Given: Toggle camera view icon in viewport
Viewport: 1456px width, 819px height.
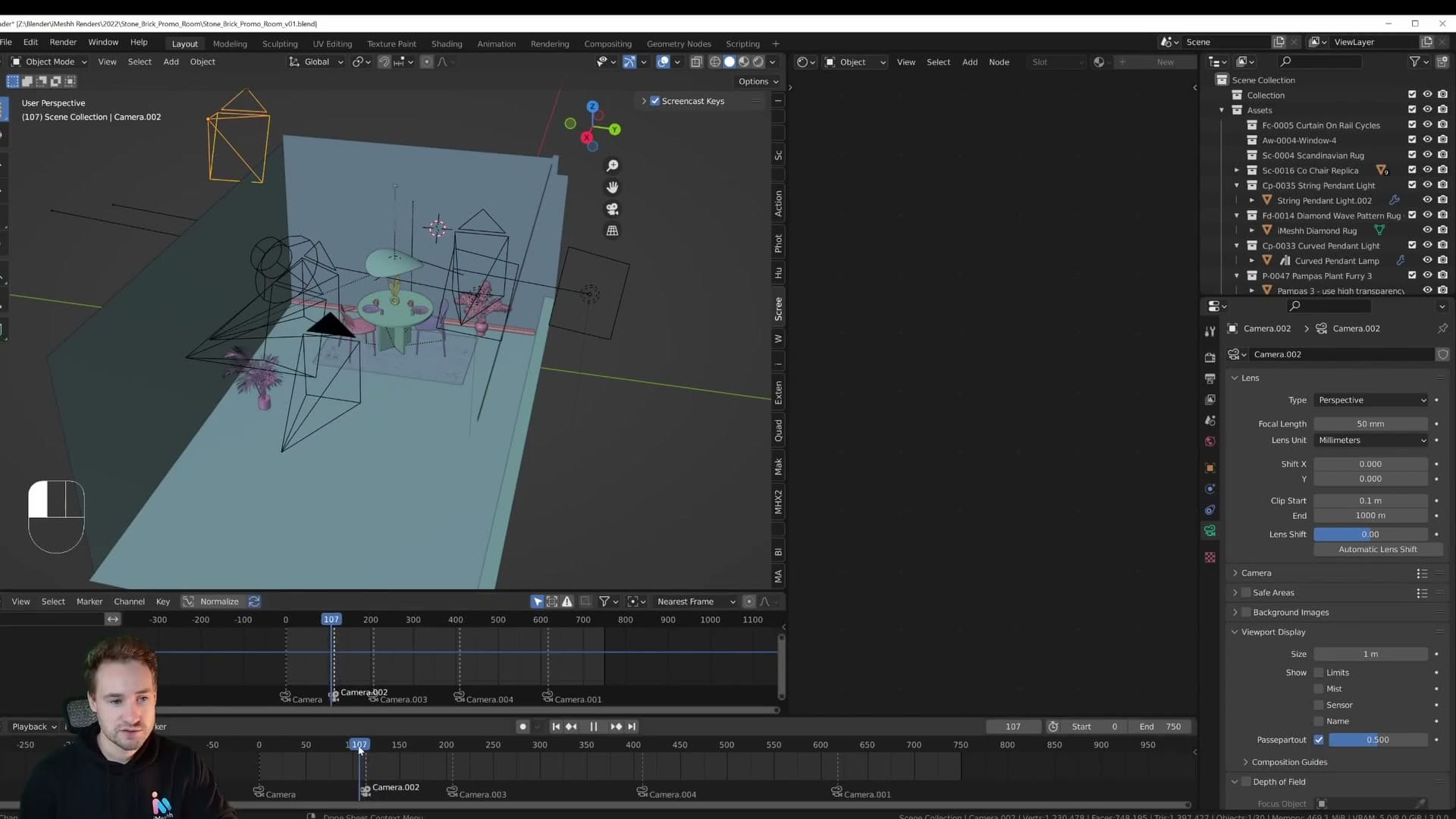Looking at the screenshot, I should [612, 209].
